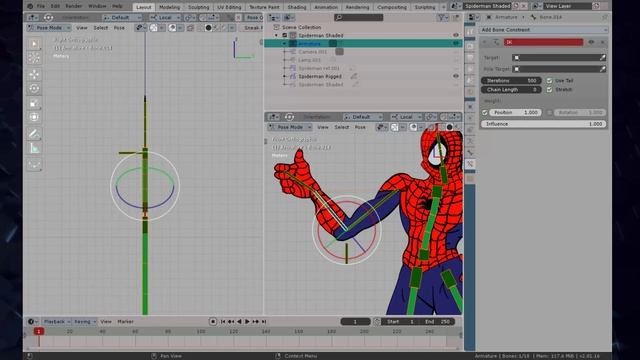The height and width of the screenshot is (360, 640).
Task: Click the red IK constraint name field
Action: coord(543,42)
